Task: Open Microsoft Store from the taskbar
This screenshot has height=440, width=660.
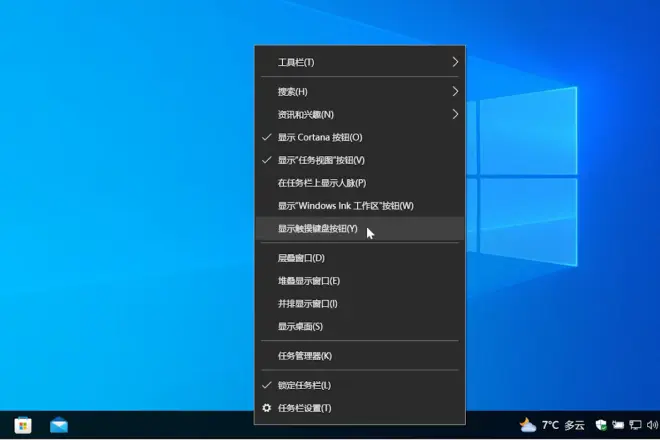Action: (x=23, y=425)
